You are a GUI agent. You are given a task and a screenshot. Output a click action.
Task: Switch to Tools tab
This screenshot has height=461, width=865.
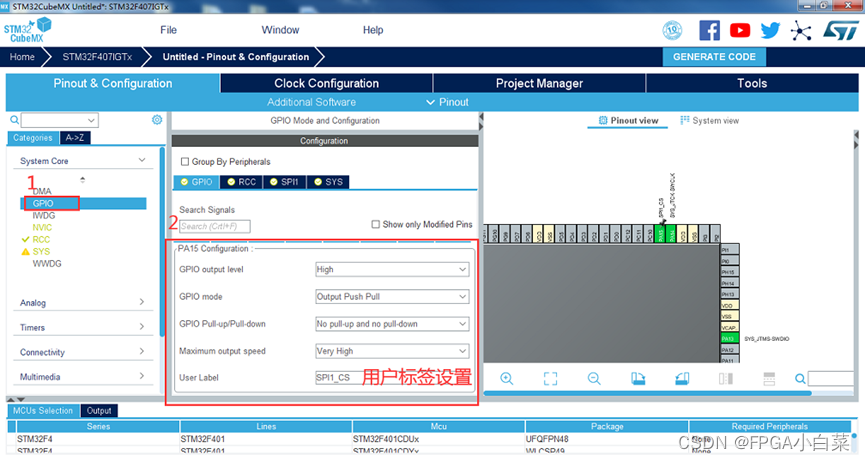point(752,83)
